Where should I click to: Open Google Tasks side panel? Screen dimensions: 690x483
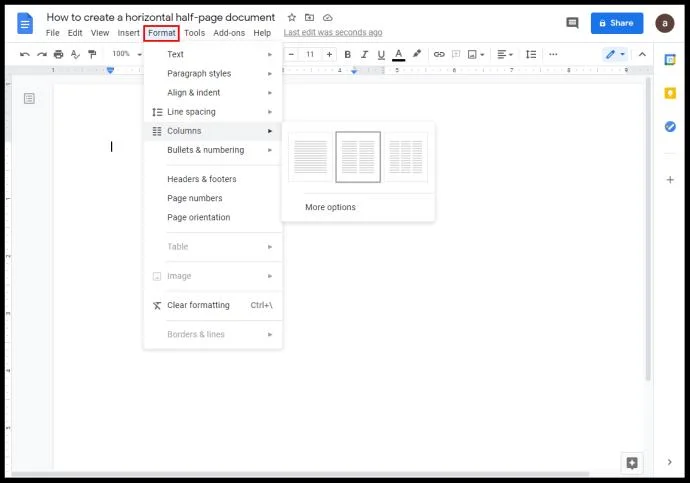(x=670, y=127)
